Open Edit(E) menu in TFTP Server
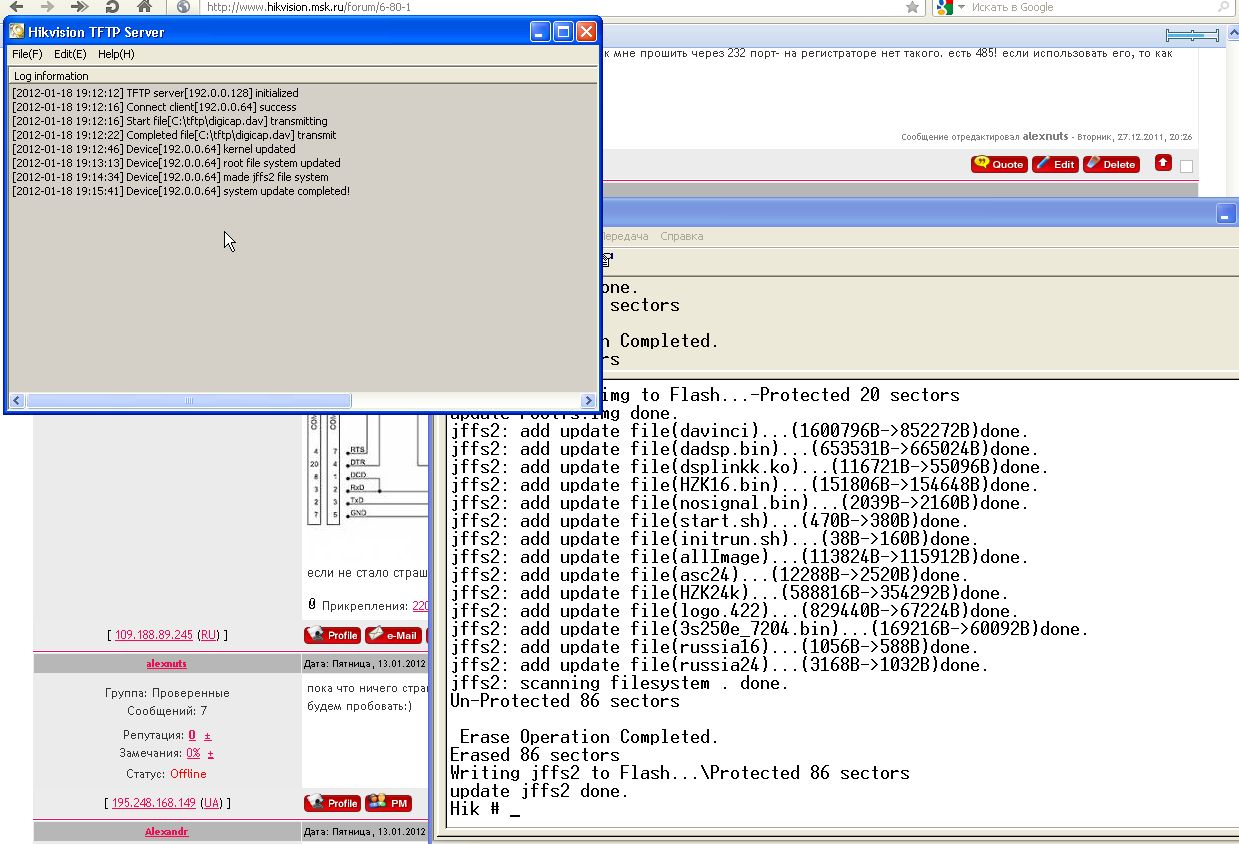This screenshot has height=844, width=1239. pyautogui.click(x=70, y=54)
